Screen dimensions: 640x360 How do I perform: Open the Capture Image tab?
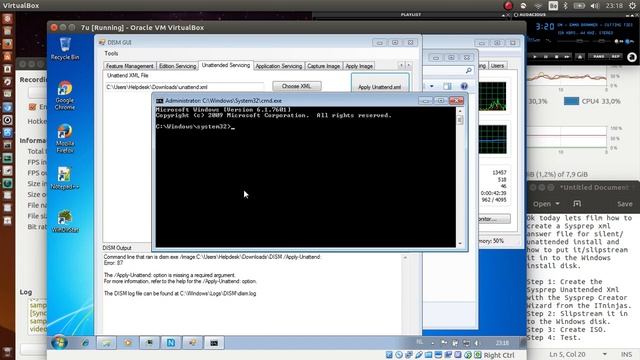coord(324,66)
